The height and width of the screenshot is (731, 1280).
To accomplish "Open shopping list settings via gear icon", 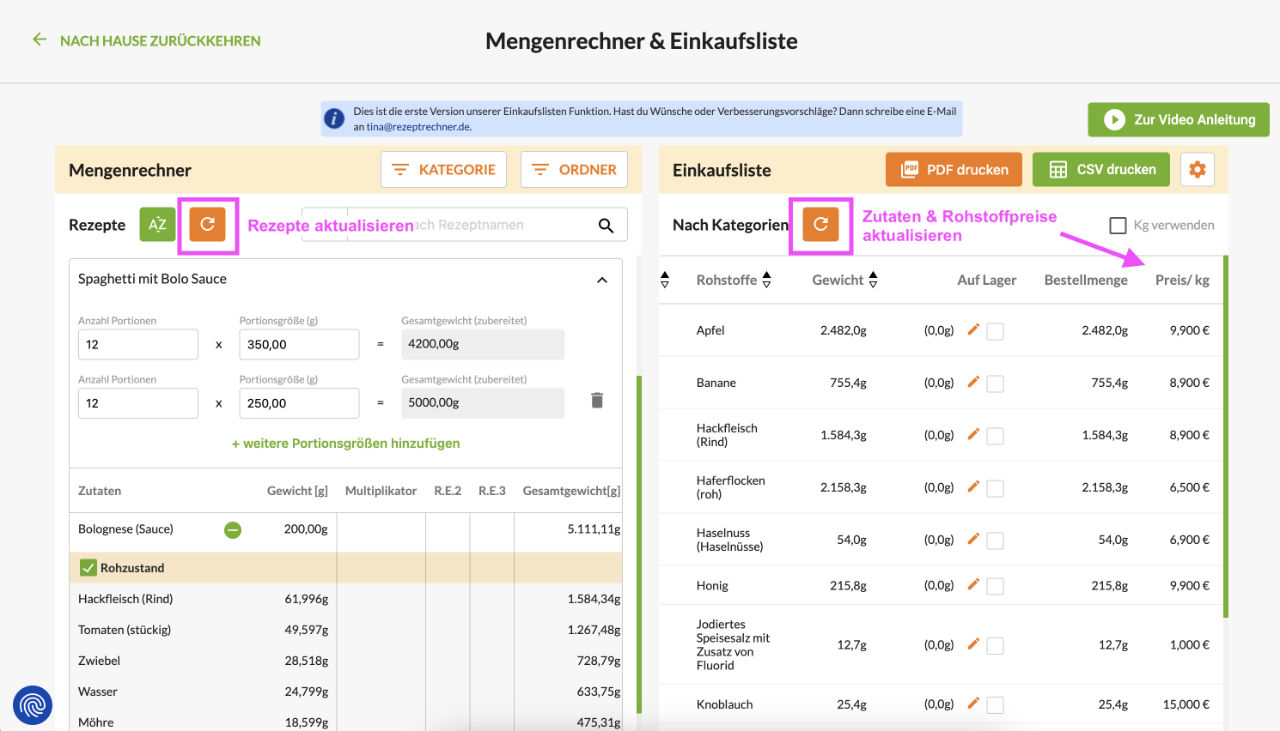I will click(1197, 169).
